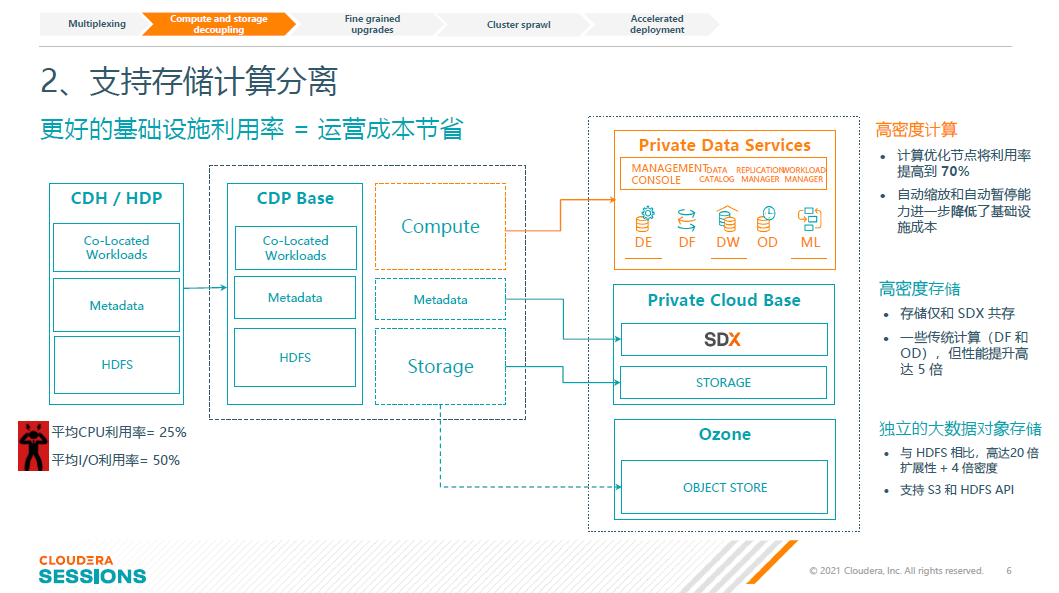The height and width of the screenshot is (593, 1059).
Task: Select the Ozone heading
Action: coord(725,434)
